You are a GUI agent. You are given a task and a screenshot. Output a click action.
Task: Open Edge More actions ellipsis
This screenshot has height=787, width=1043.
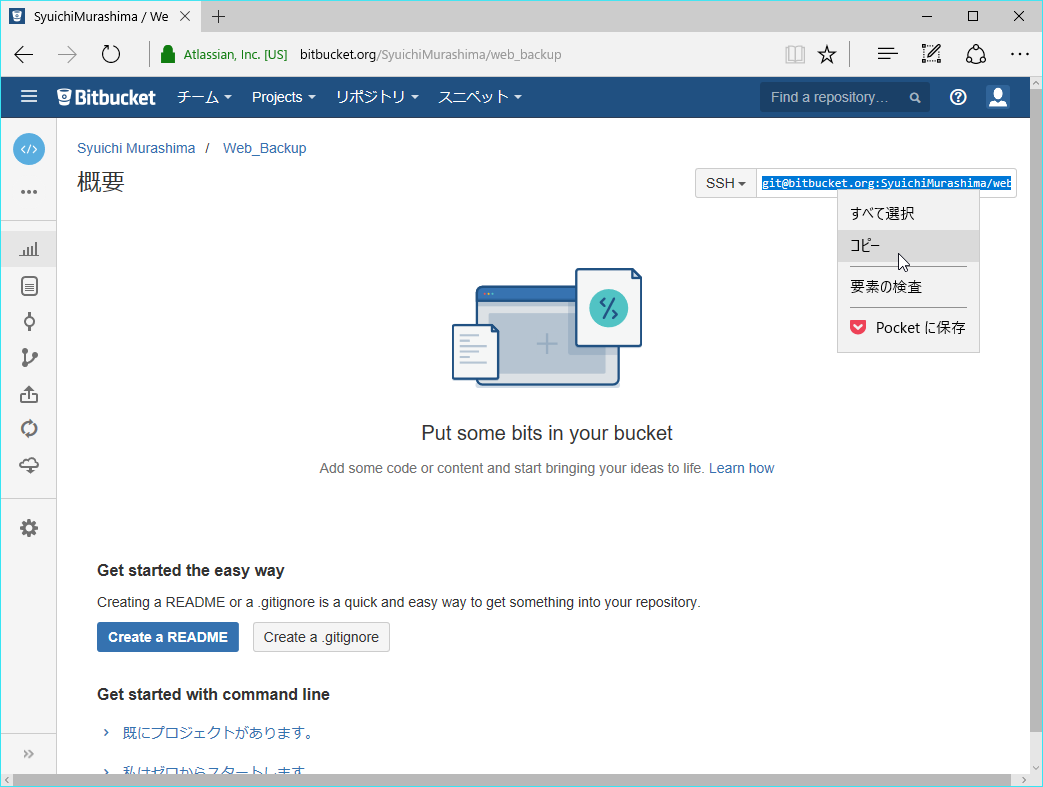[x=1020, y=55]
